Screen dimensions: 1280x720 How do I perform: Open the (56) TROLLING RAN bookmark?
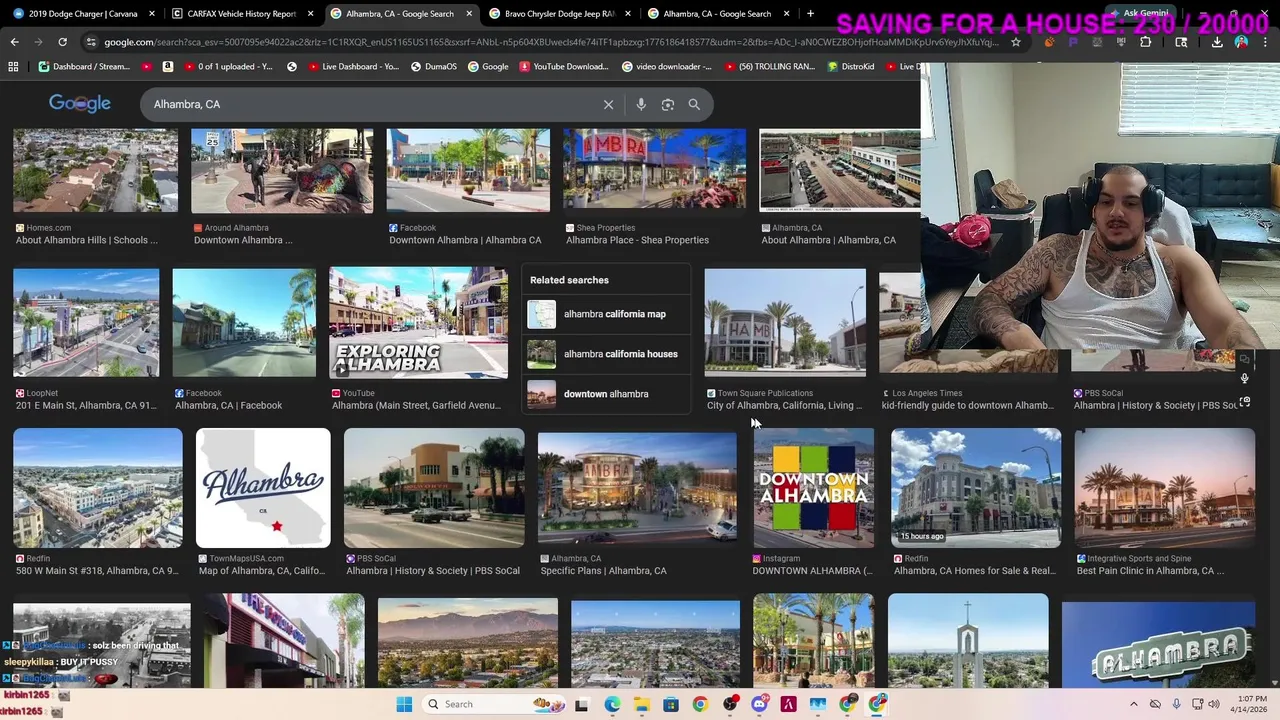point(768,66)
